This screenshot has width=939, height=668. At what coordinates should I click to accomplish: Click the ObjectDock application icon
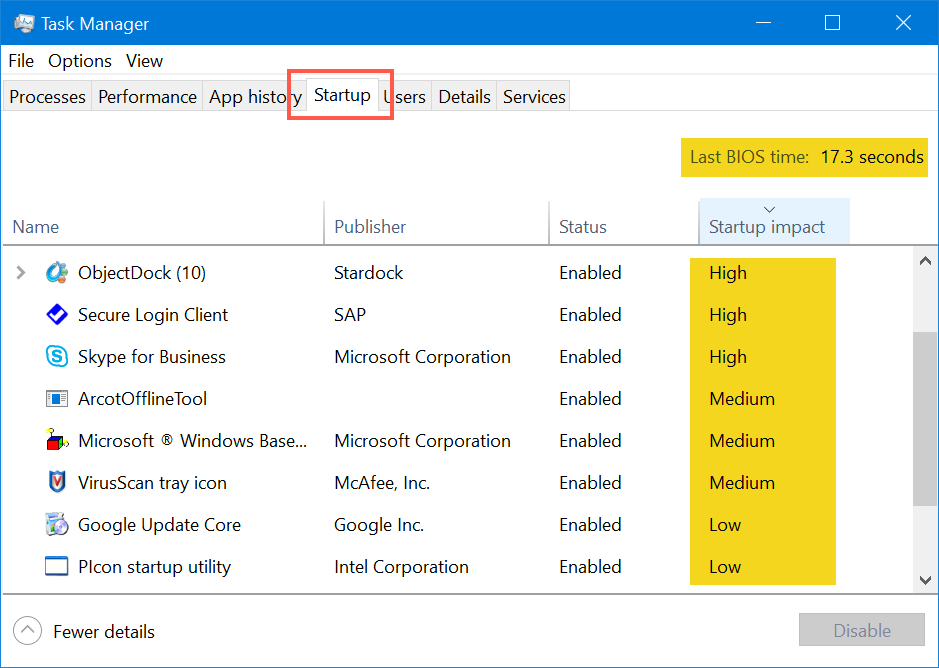57,272
